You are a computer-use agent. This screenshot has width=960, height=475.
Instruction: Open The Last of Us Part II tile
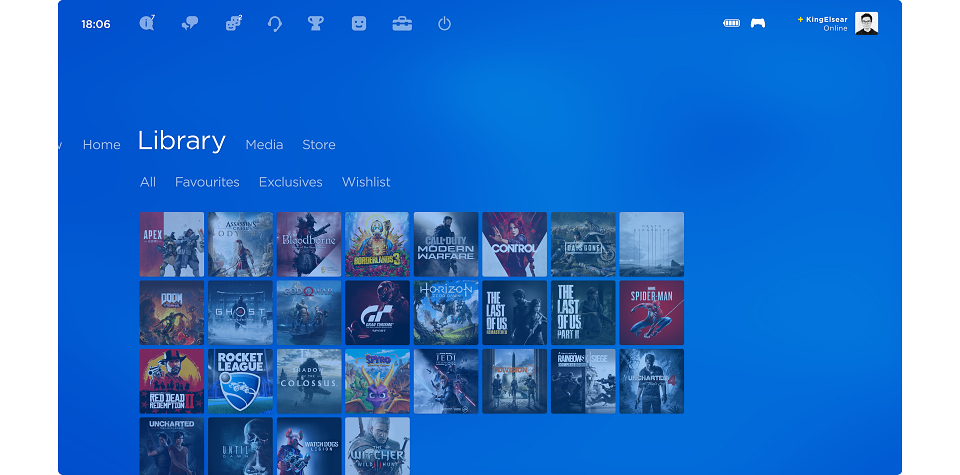[583, 313]
